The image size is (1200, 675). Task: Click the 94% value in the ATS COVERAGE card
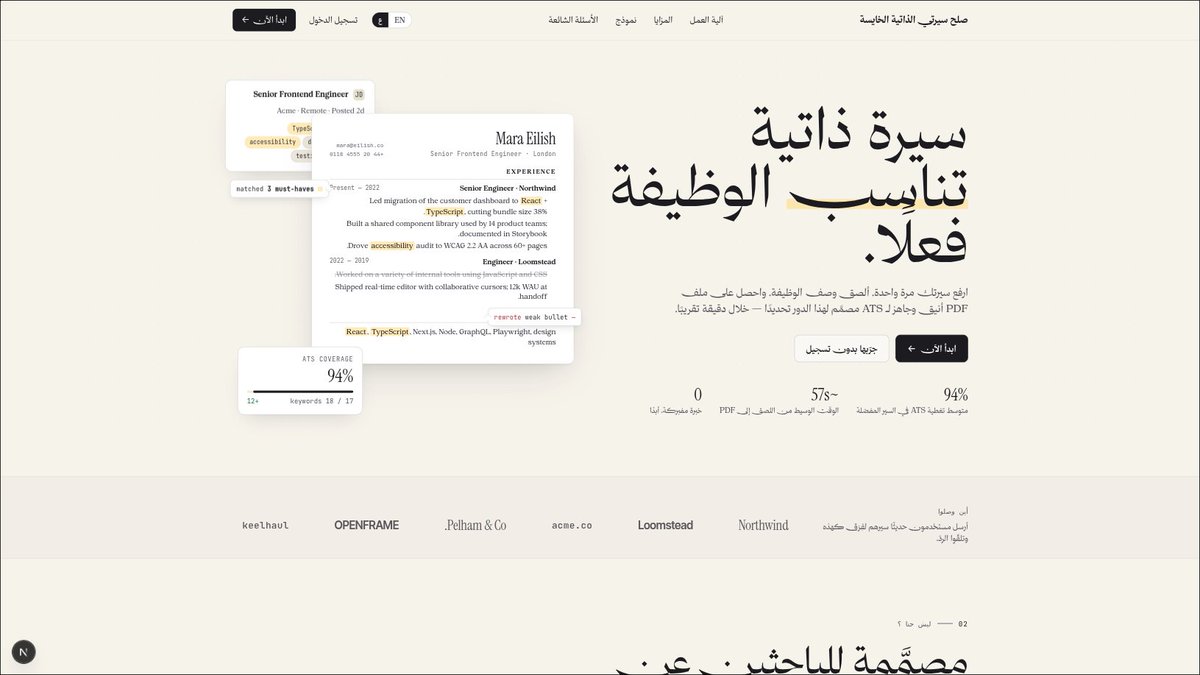[x=340, y=376]
